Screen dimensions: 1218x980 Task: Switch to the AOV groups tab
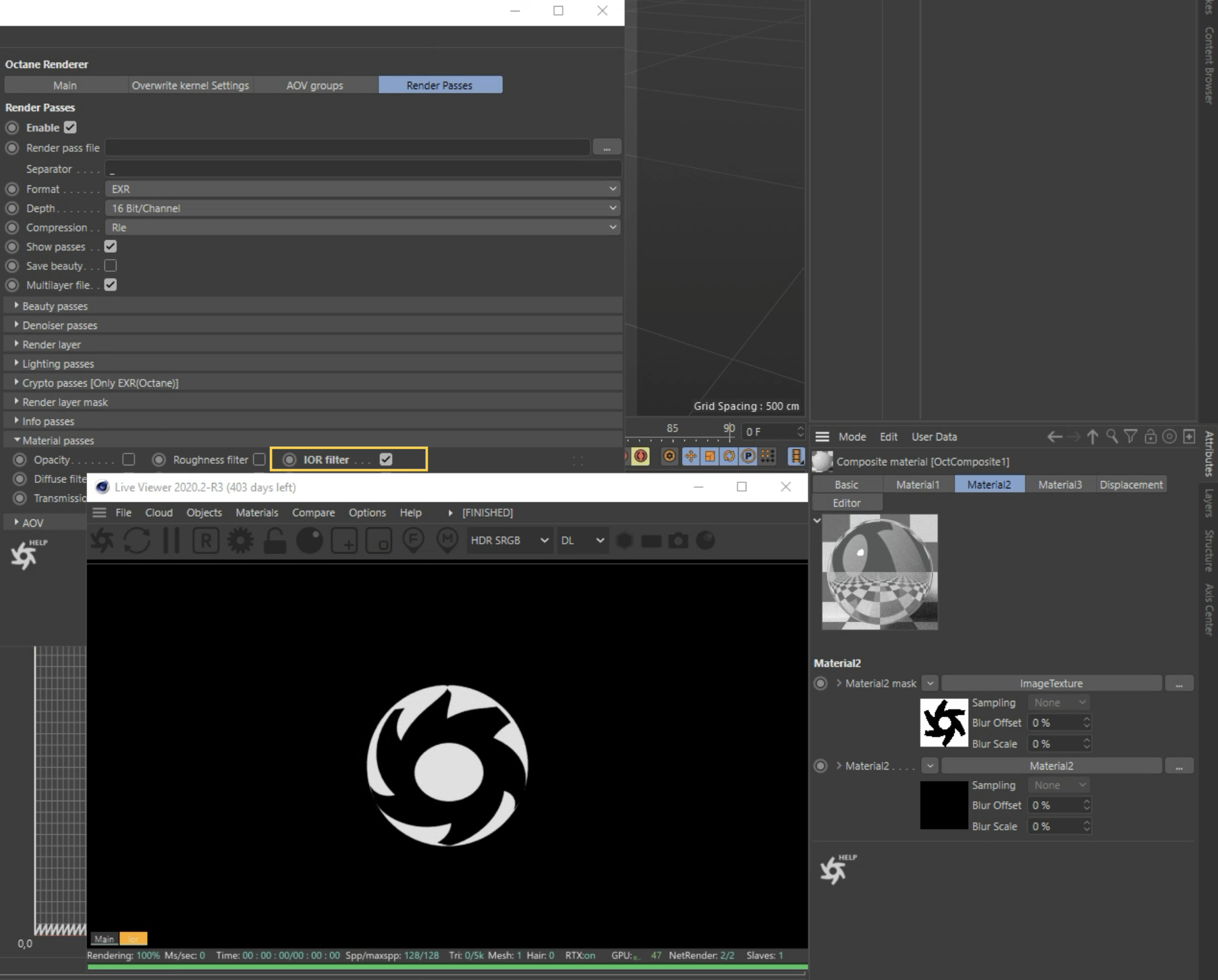[x=314, y=85]
